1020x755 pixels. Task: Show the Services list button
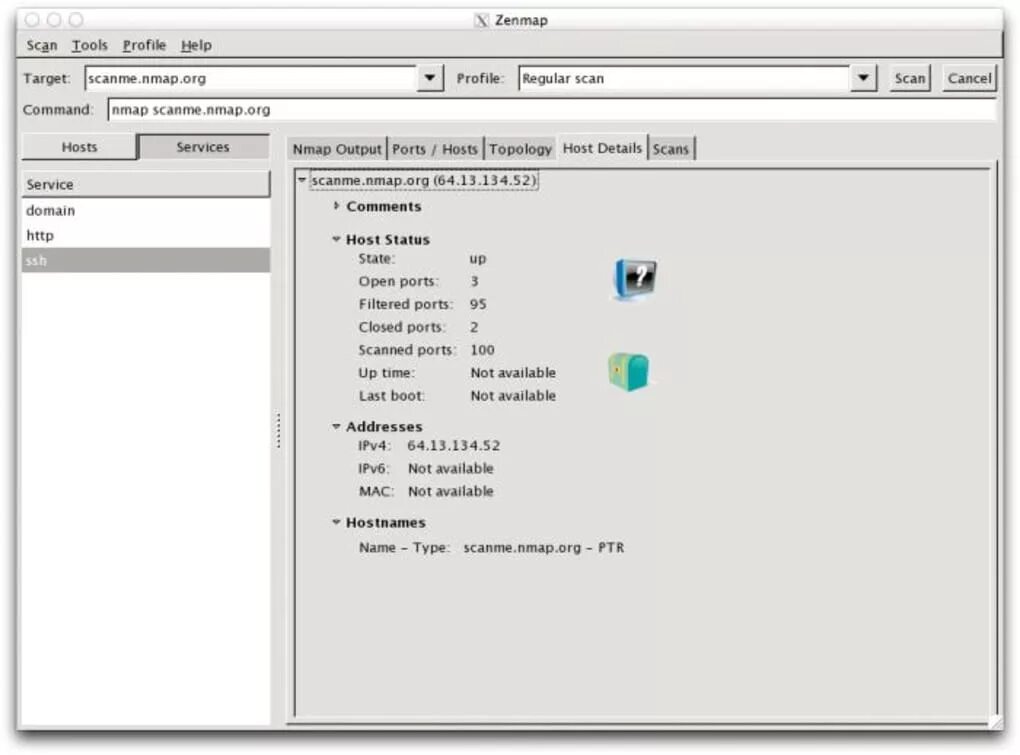pos(203,147)
